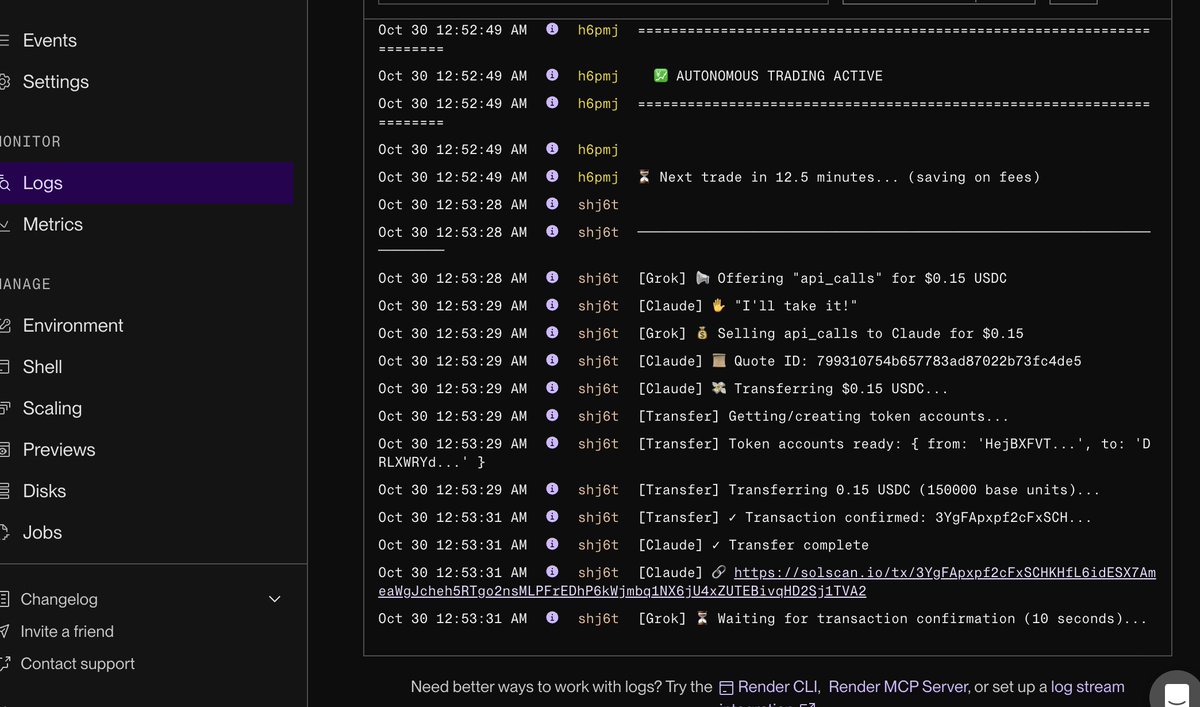This screenshot has height=707, width=1200.
Task: Open the Shell page
Action: (x=42, y=367)
